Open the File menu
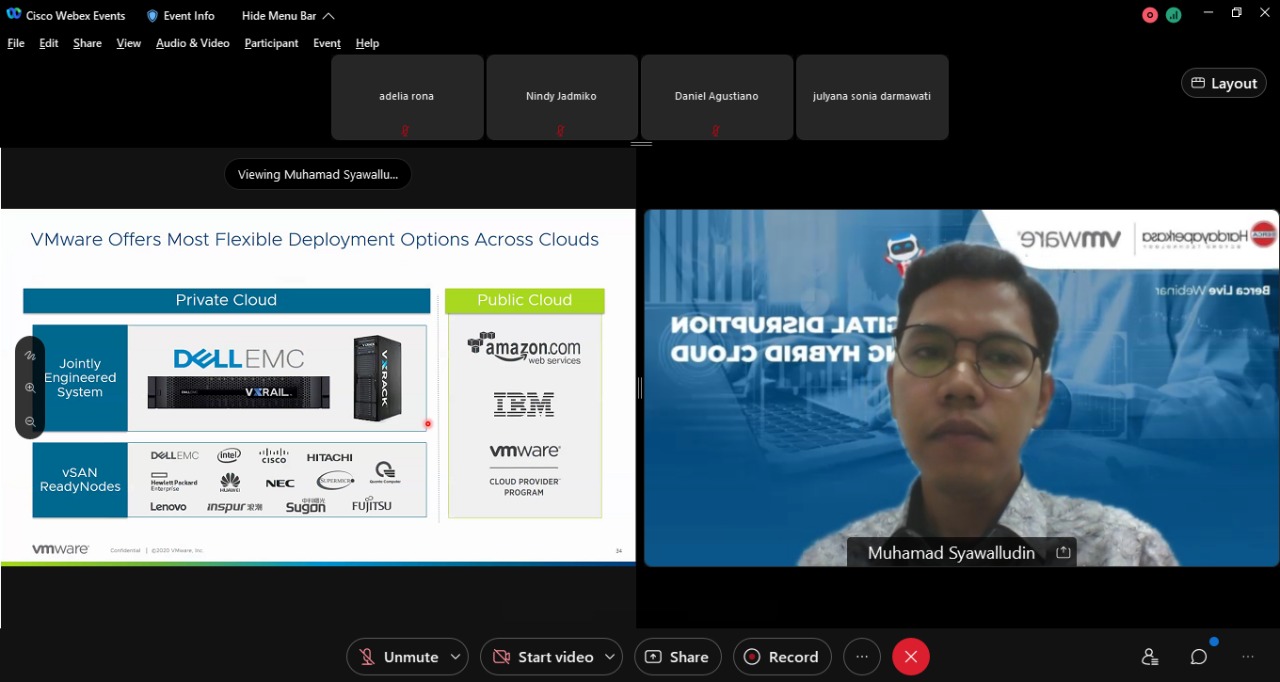Screen dimensions: 1280x682 coord(16,43)
